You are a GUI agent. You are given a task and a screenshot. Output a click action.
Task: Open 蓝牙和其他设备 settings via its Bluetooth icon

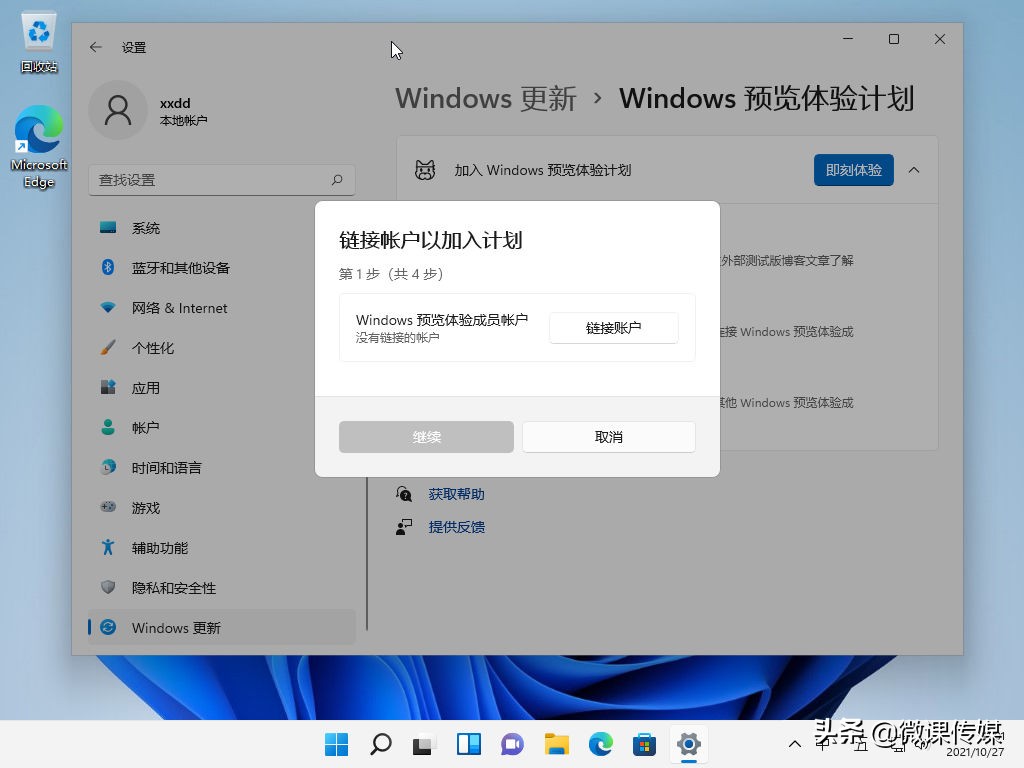pos(108,268)
